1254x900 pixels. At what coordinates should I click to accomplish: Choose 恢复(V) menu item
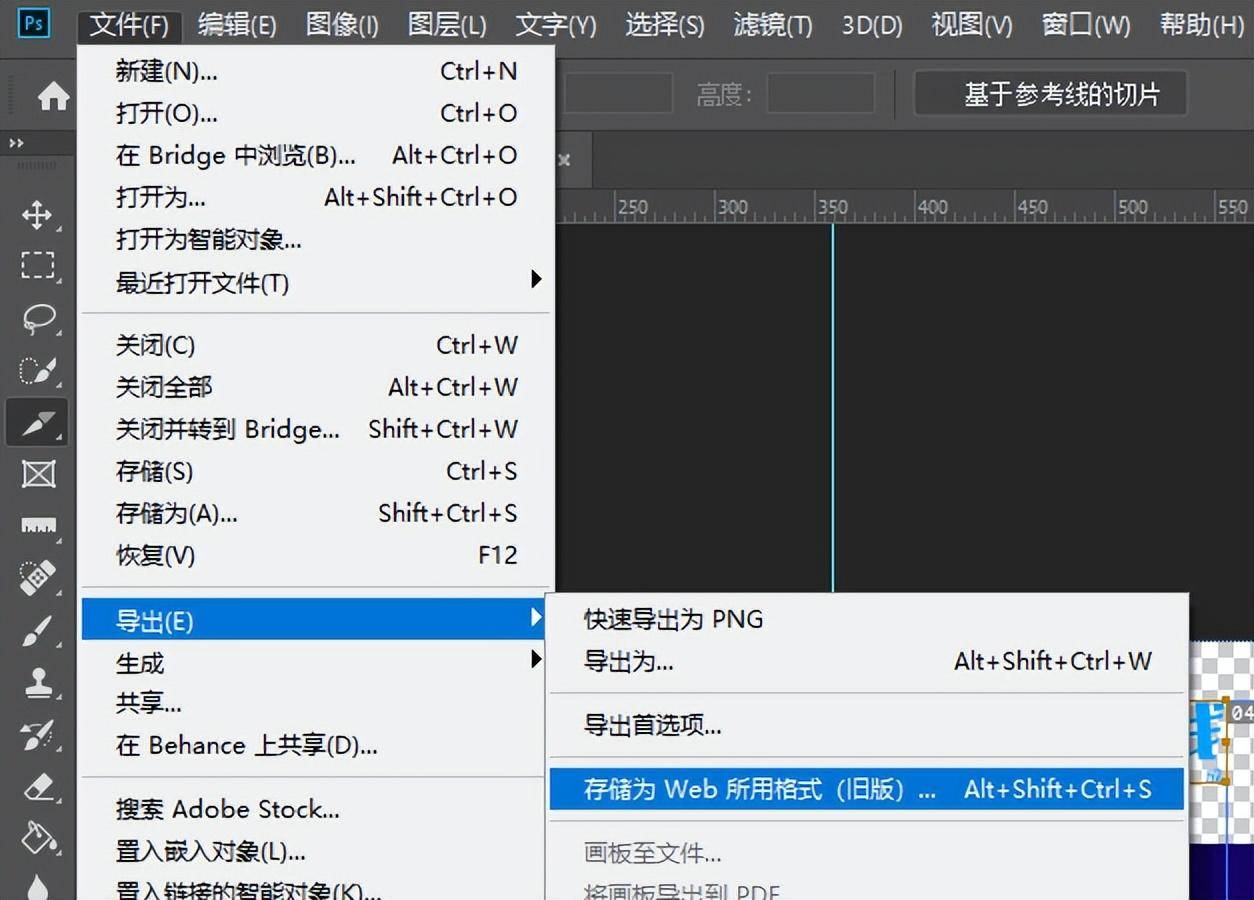pos(316,555)
